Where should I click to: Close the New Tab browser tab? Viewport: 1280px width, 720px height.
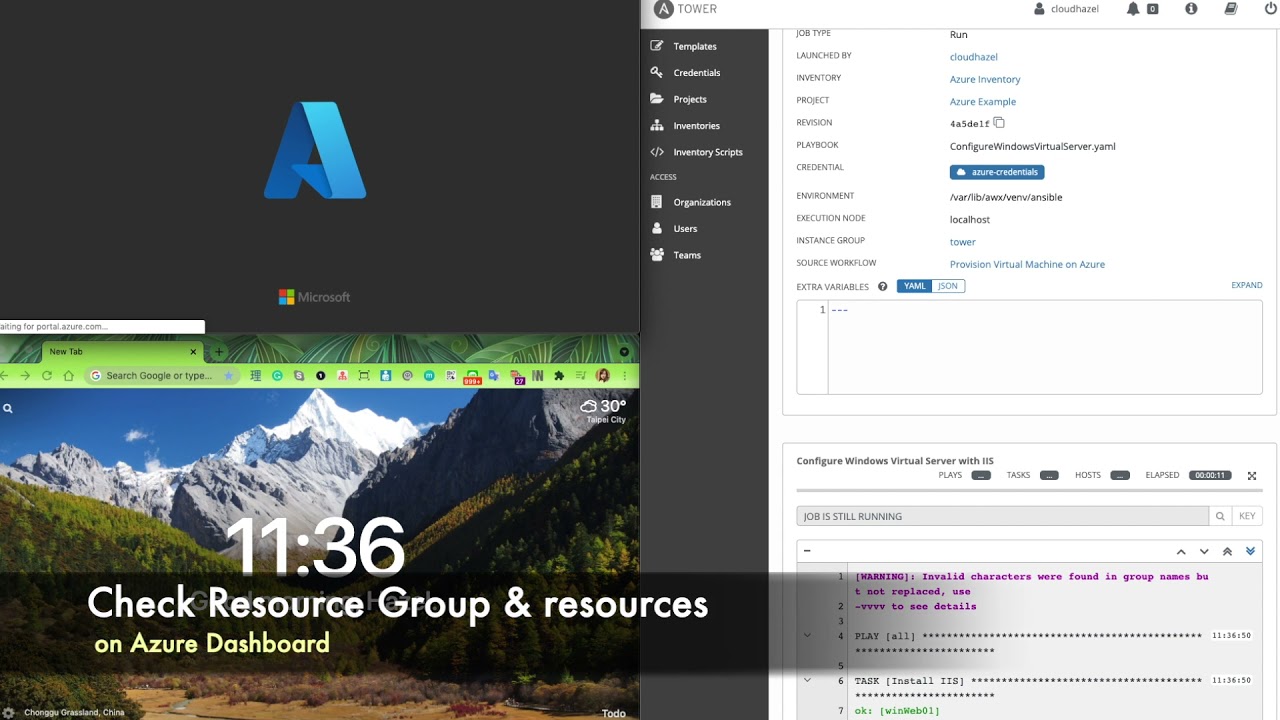pos(194,352)
